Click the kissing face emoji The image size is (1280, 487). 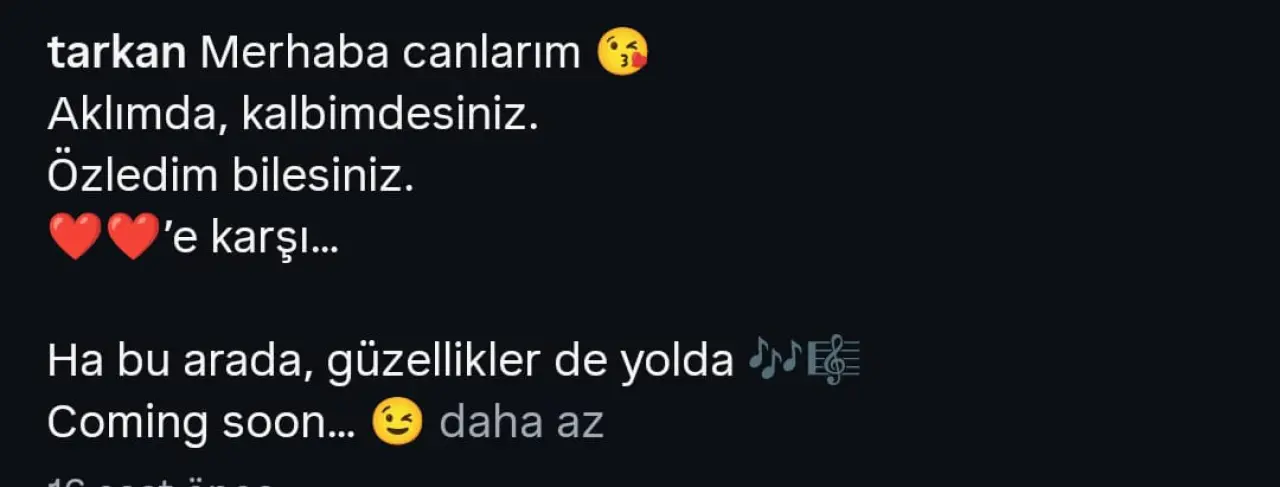[622, 52]
